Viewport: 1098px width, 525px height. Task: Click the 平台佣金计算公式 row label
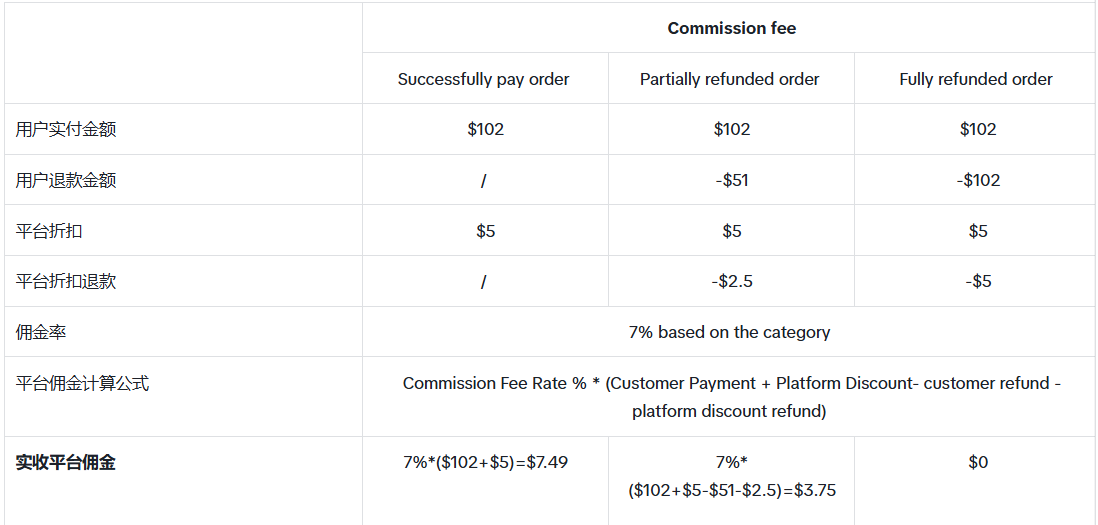83,383
